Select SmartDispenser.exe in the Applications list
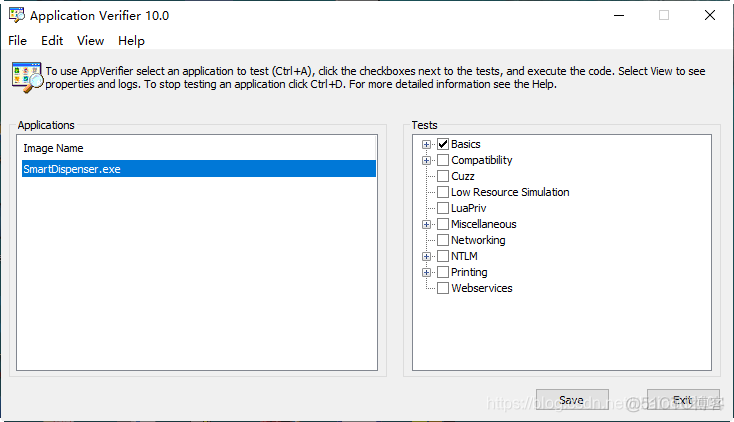Screen dimensions: 734x422 (71, 169)
